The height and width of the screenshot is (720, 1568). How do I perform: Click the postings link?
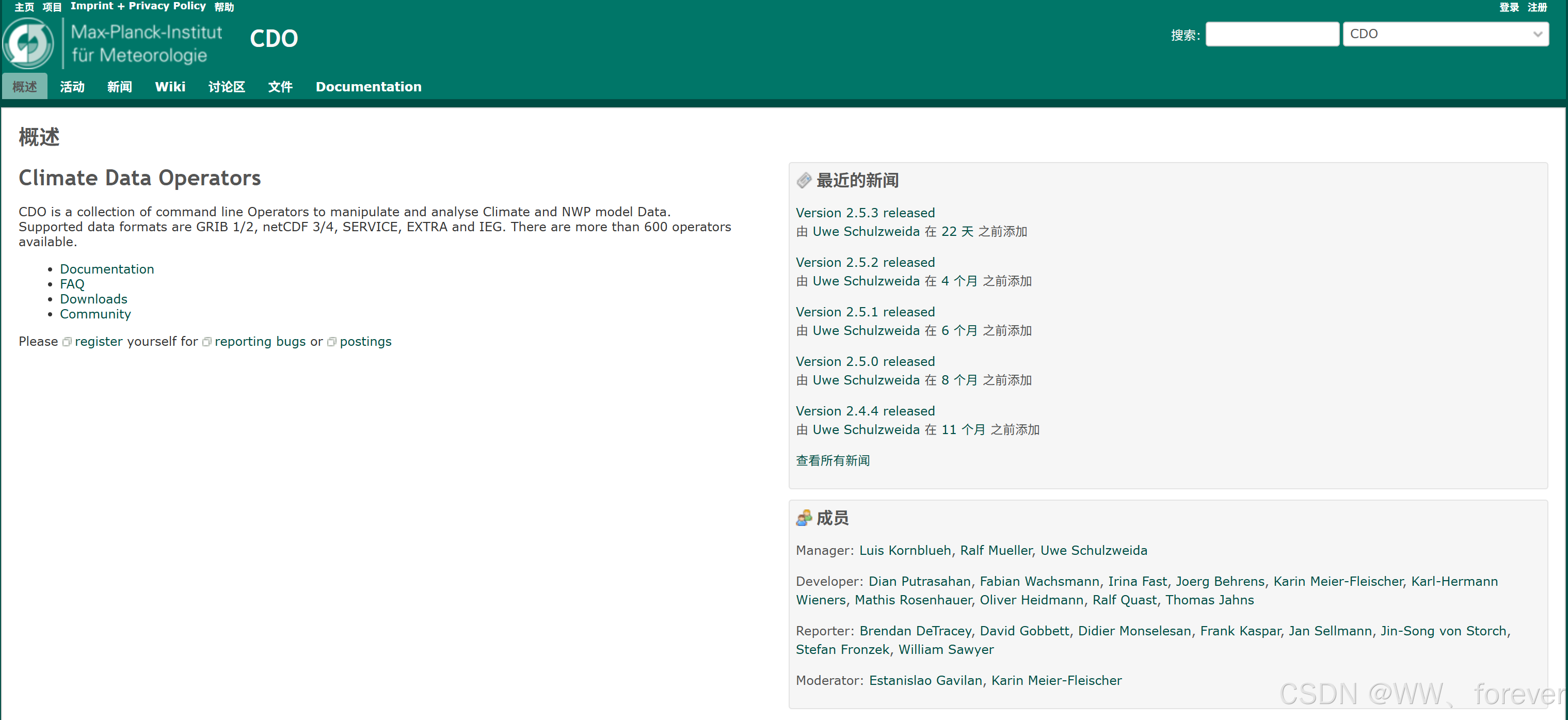click(x=366, y=342)
